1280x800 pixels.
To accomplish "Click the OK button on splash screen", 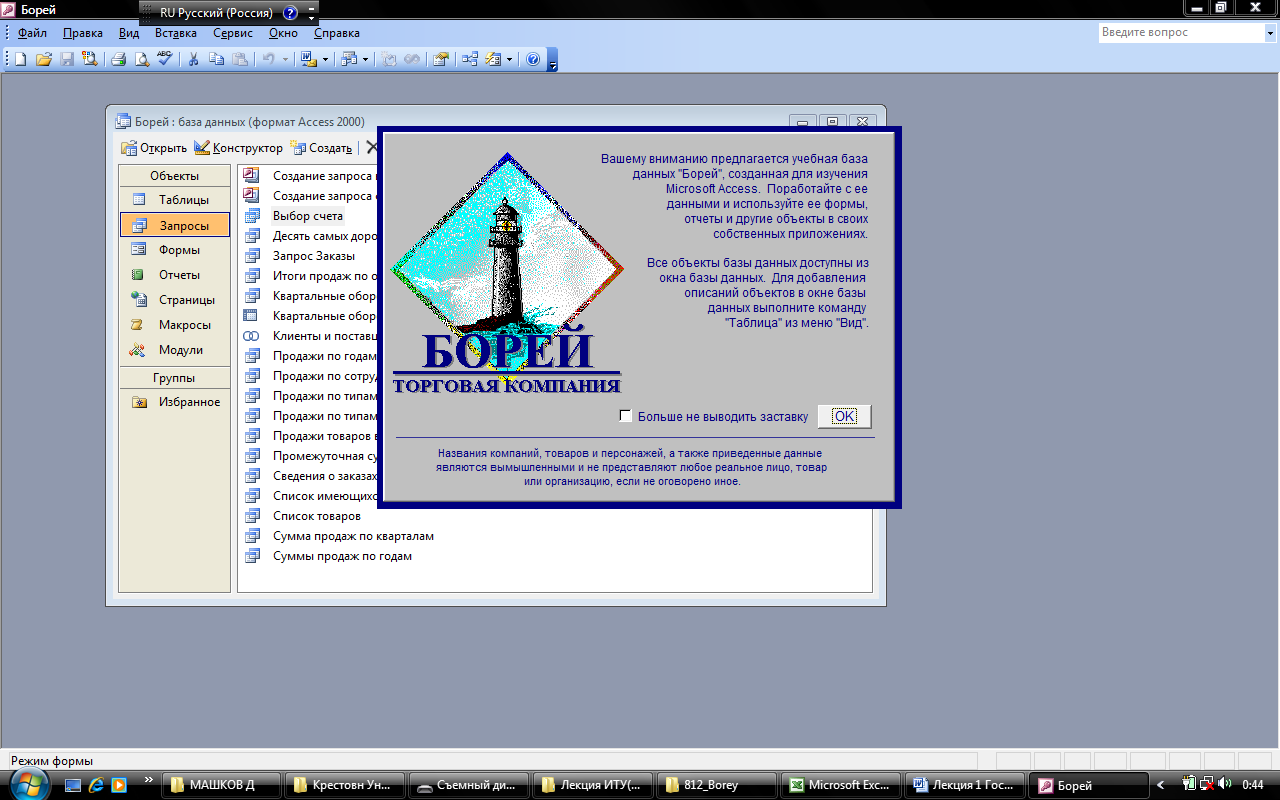I will [844, 416].
